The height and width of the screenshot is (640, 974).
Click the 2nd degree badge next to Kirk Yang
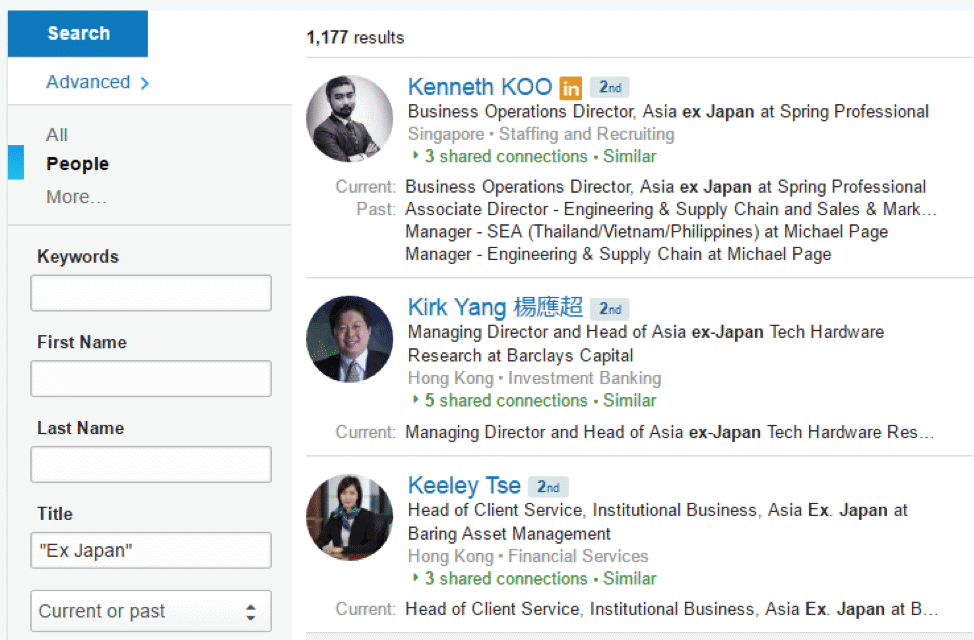[610, 309]
